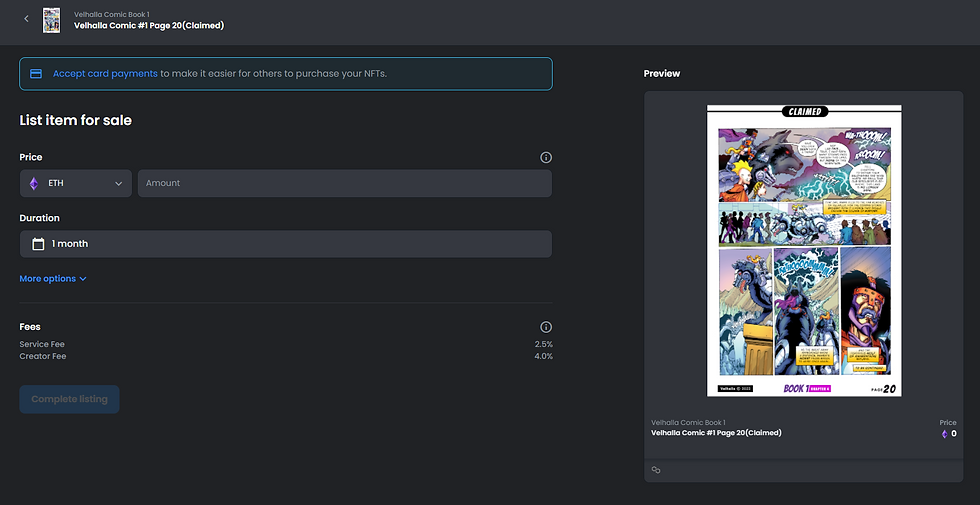Open the 1 month duration picker
Viewport: 980px width, 505px height.
[286, 244]
